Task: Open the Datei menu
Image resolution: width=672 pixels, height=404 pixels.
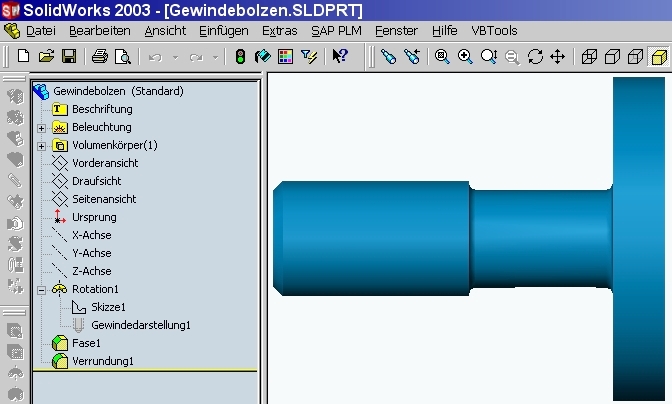Action: [x=41, y=31]
